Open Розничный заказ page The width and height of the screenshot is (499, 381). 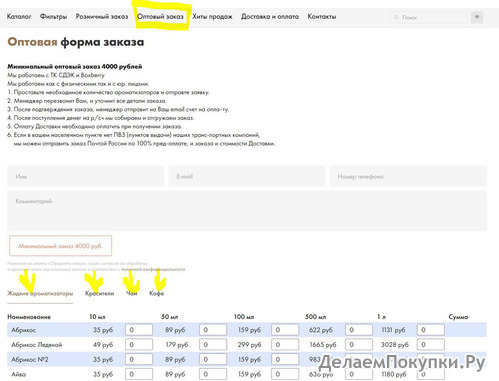coord(102,16)
